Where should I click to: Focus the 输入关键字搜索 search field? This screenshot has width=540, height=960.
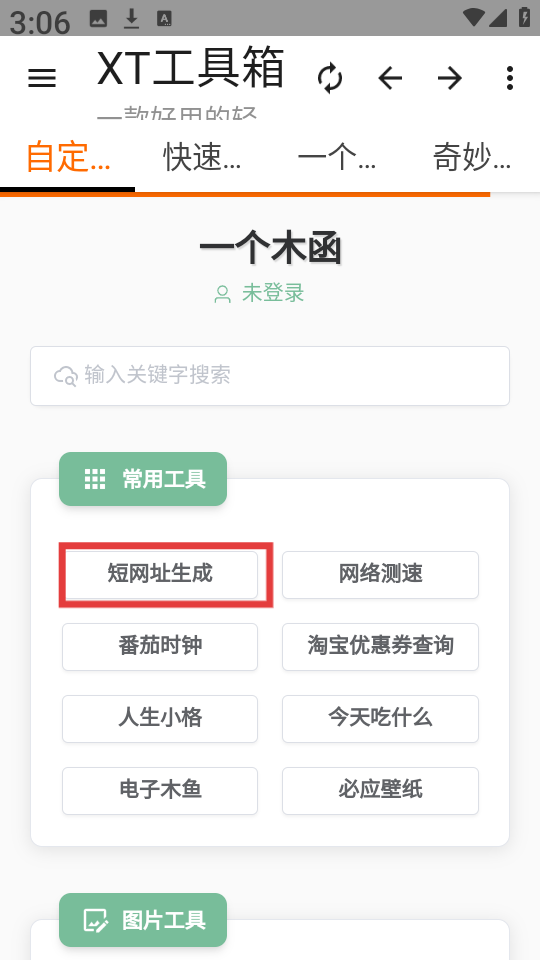point(270,376)
